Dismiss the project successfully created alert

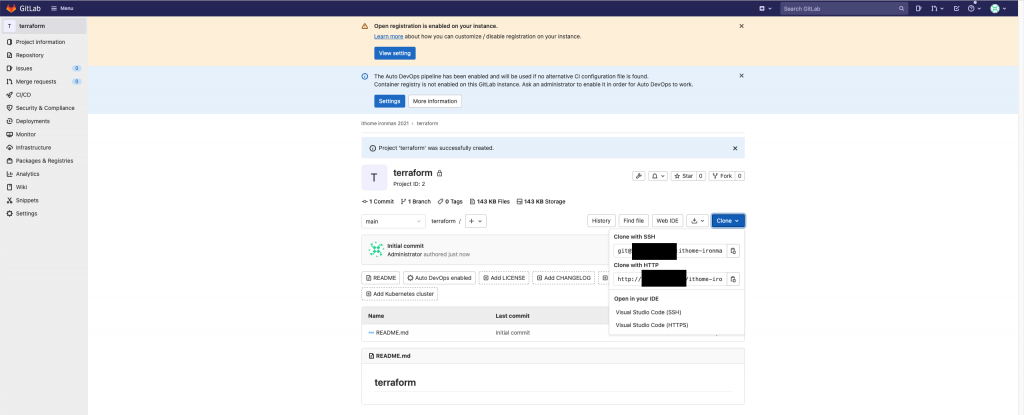[735, 148]
